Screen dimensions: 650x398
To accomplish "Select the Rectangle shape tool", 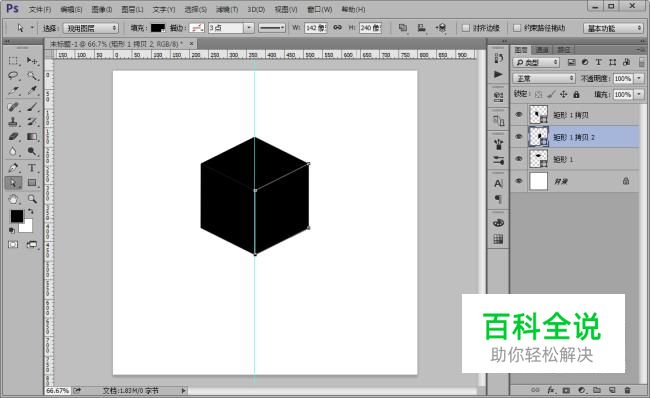I will tap(32, 183).
